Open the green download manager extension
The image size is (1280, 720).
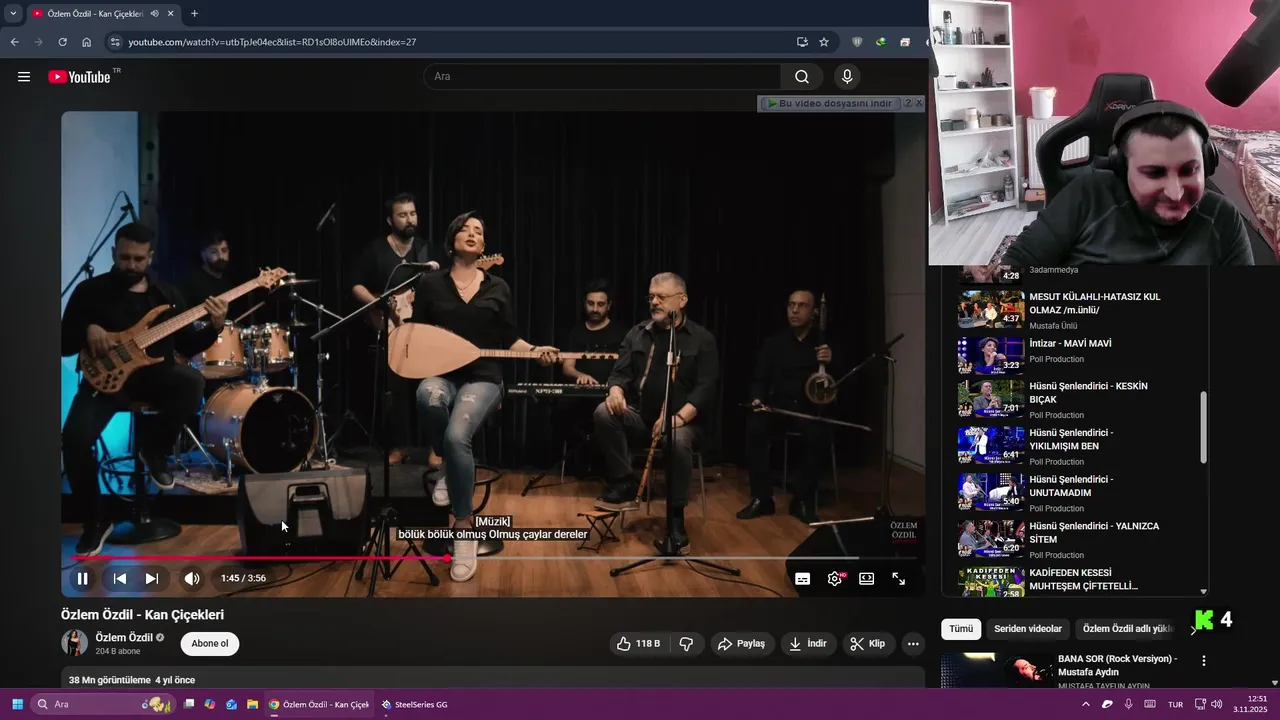point(880,42)
